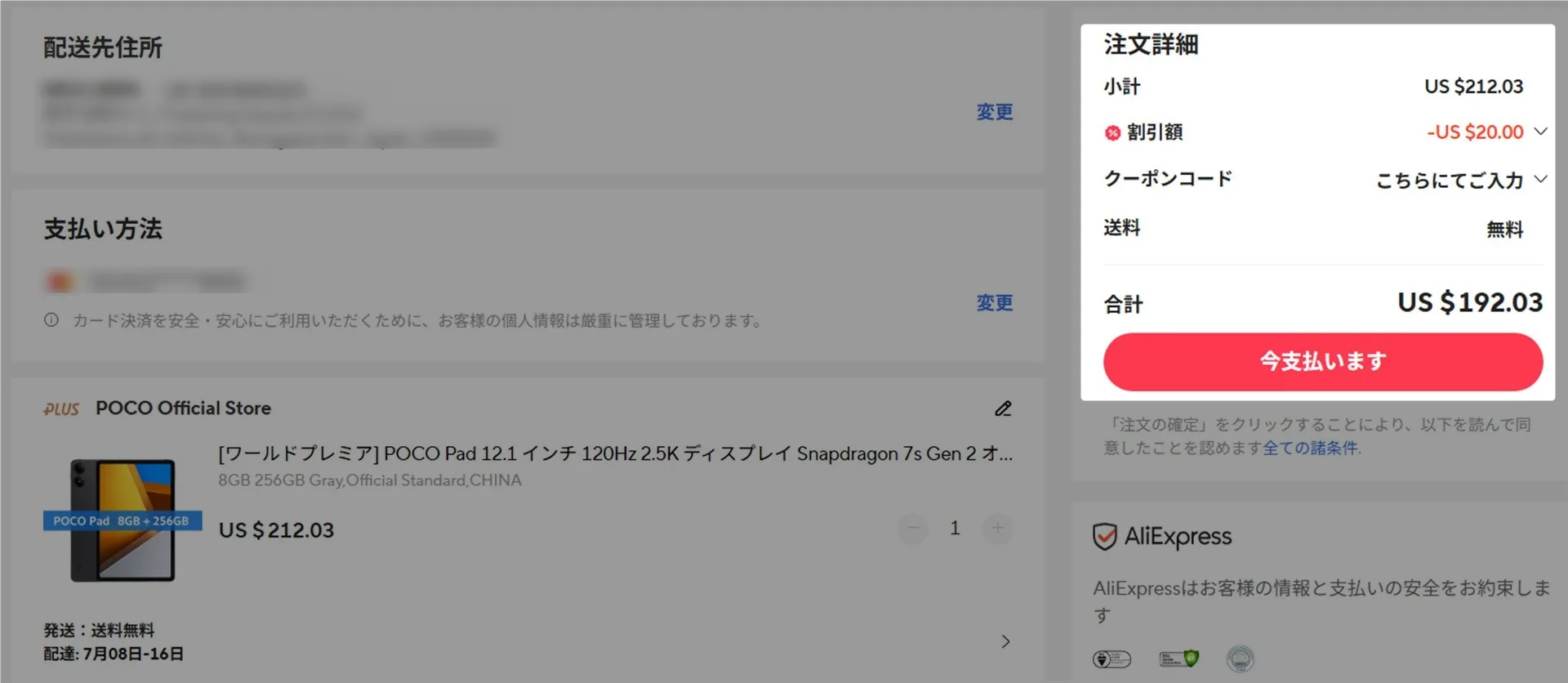The image size is (1568, 683).
Task: Click the AliExpress shield logo icon
Action: click(x=1104, y=537)
